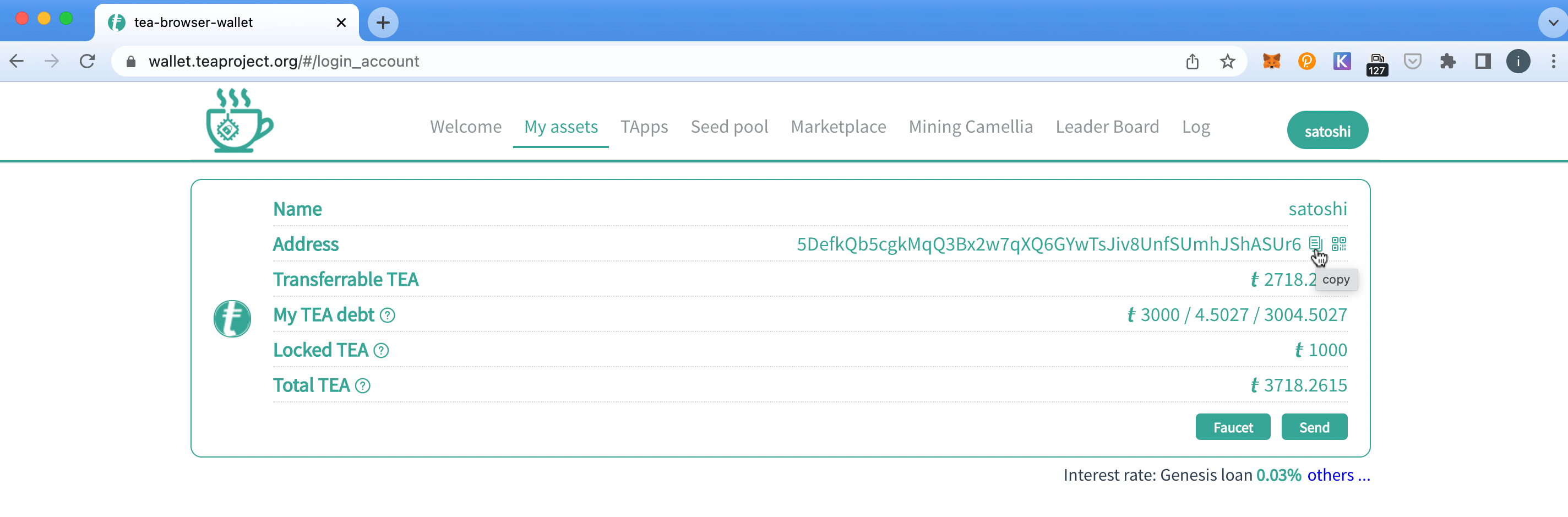Close the tea-browser-wallet tab

click(341, 23)
